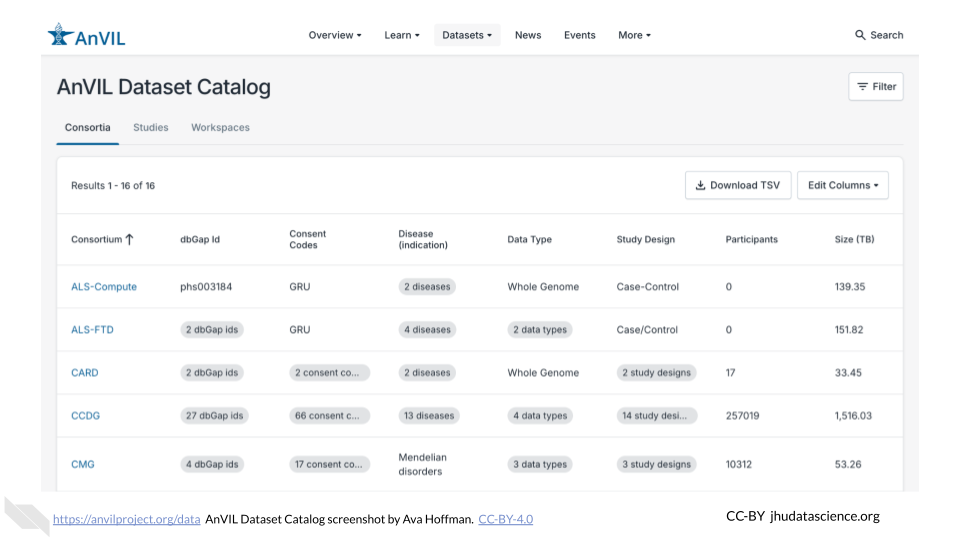Viewport: 960px width, 540px height.
Task: Click the '4 dbGap ids' chip
Action: (212, 464)
